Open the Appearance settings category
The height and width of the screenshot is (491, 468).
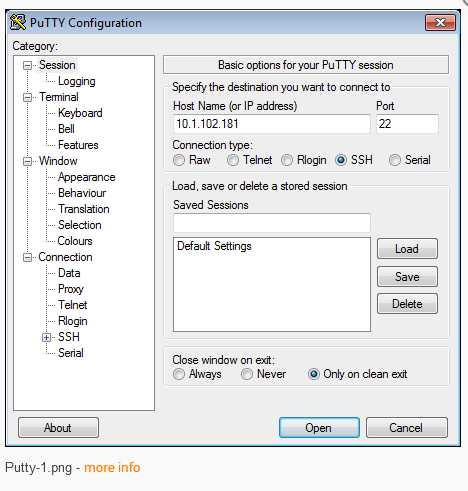pos(86,177)
